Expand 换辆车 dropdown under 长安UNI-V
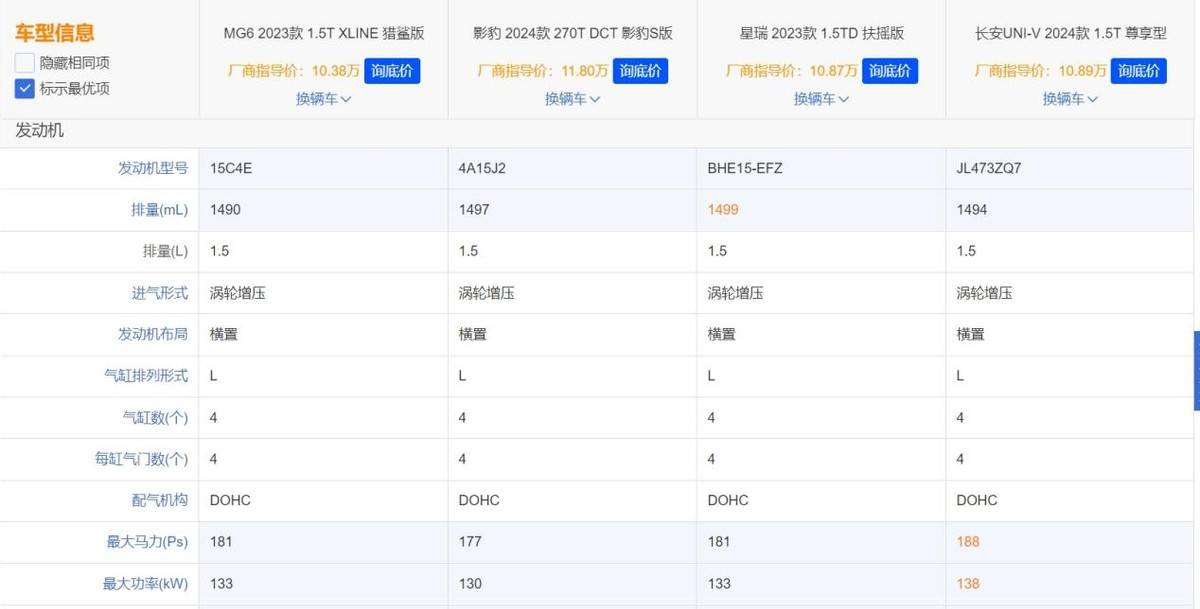Screen dimensions: 1200x609 (1070, 99)
